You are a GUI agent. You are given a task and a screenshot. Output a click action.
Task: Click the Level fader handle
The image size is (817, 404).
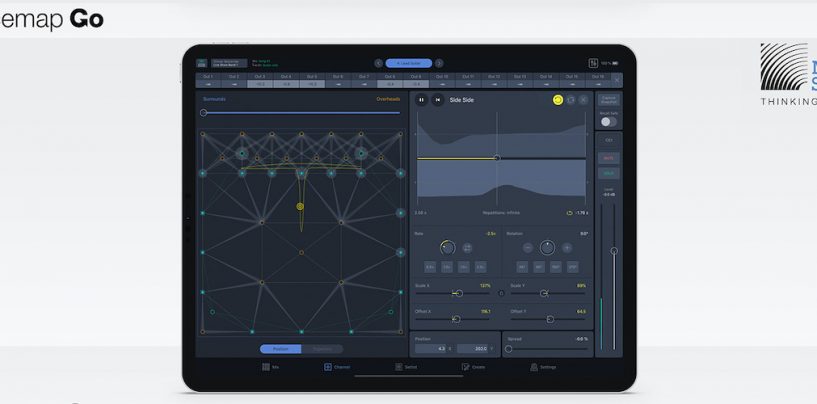[x=614, y=251]
